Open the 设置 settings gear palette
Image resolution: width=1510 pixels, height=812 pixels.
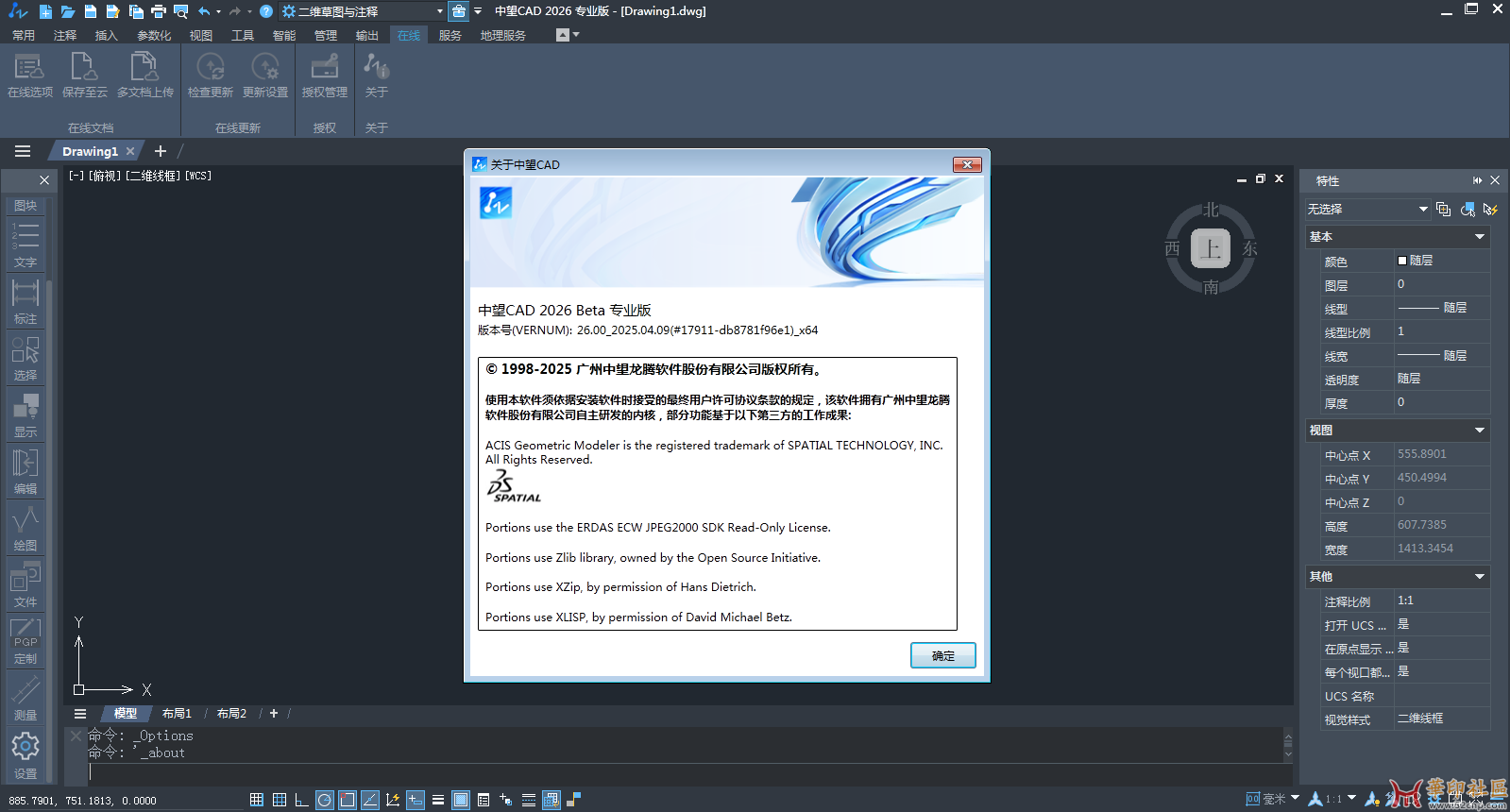pyautogui.click(x=25, y=755)
